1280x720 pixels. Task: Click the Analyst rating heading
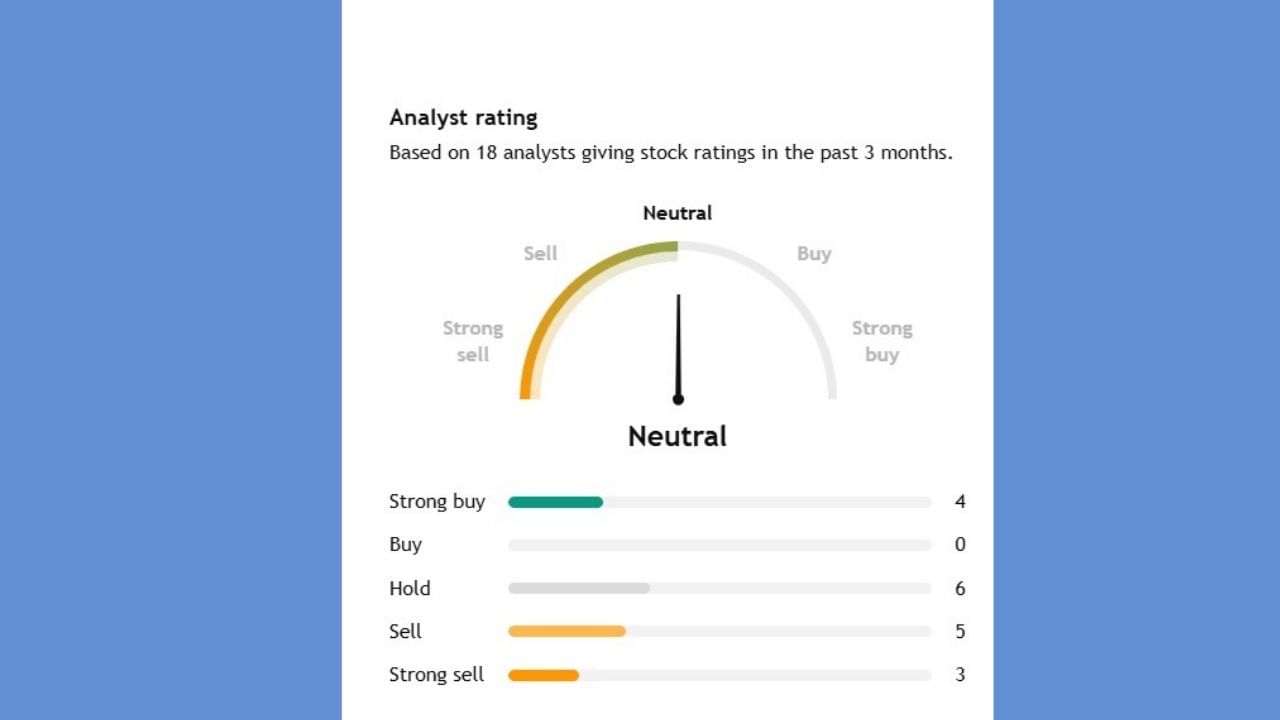(463, 118)
